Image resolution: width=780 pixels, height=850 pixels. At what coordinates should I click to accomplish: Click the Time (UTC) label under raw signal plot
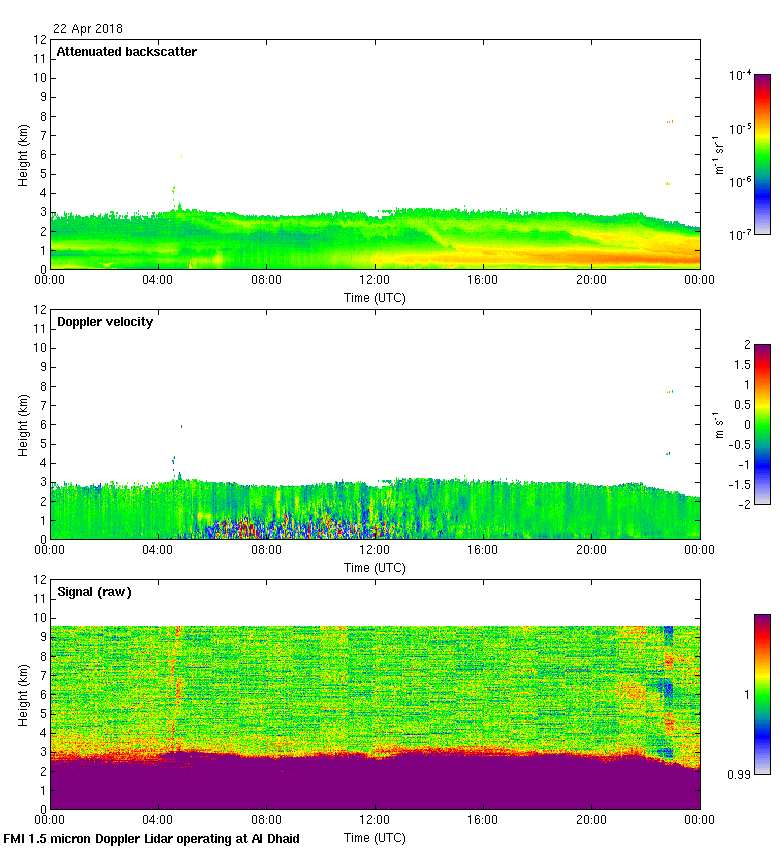click(375, 836)
